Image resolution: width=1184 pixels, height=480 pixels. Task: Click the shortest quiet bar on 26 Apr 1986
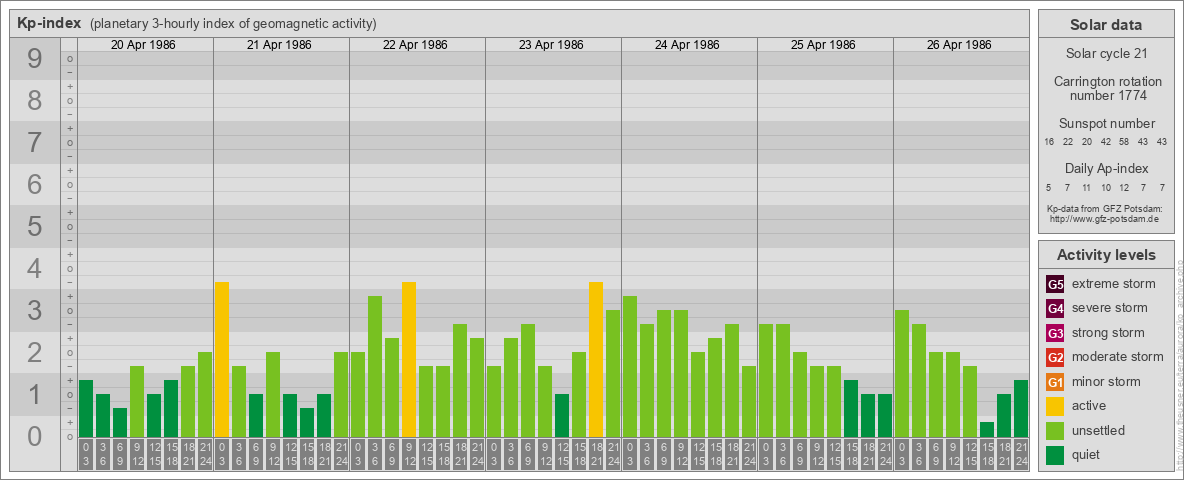point(987,429)
